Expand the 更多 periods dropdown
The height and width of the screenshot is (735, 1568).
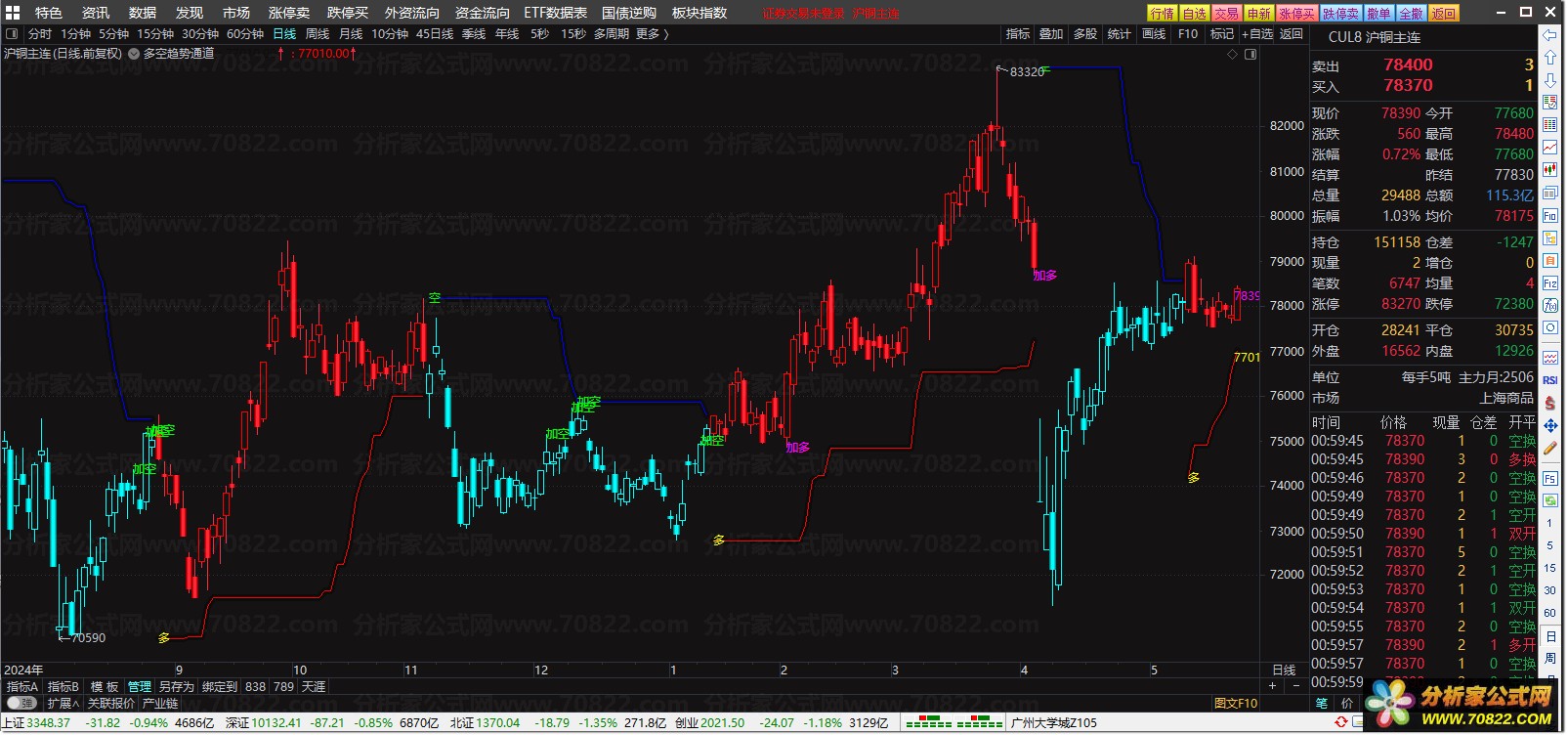coord(653,33)
